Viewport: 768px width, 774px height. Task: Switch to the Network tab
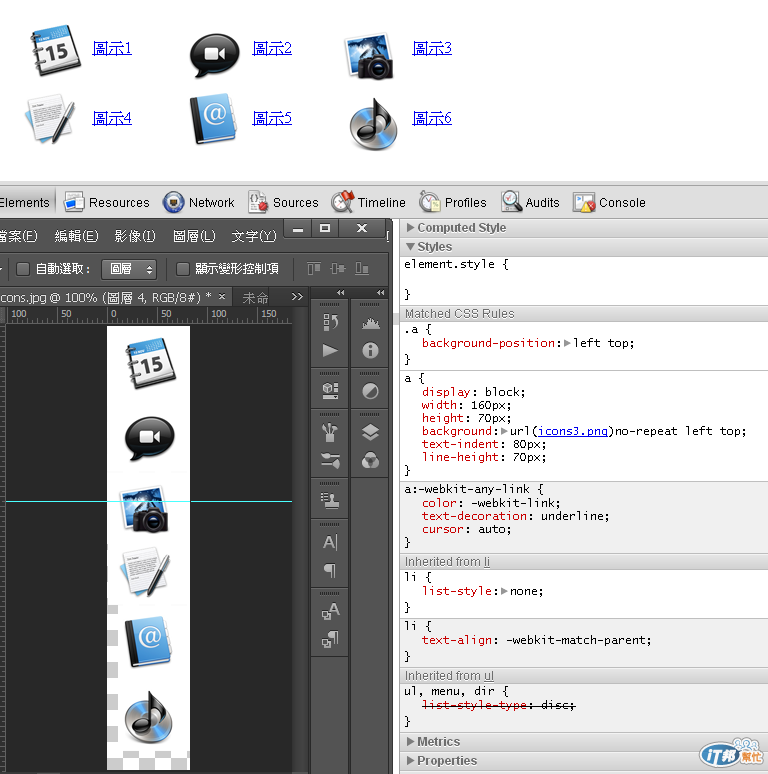pyautogui.click(x=198, y=202)
